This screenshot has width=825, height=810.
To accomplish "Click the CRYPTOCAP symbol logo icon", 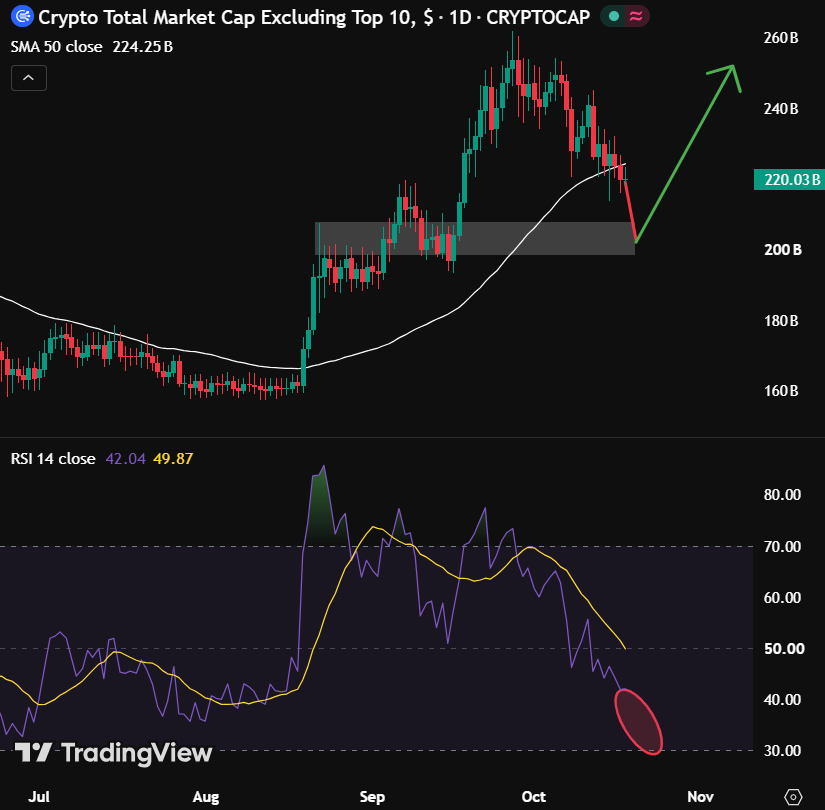I will 22,16.
